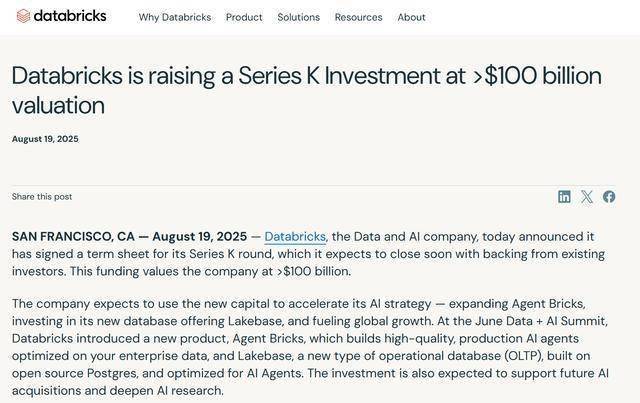640x403 pixels.
Task: Follow the Databricks hyperlink in article
Action: pos(295,236)
